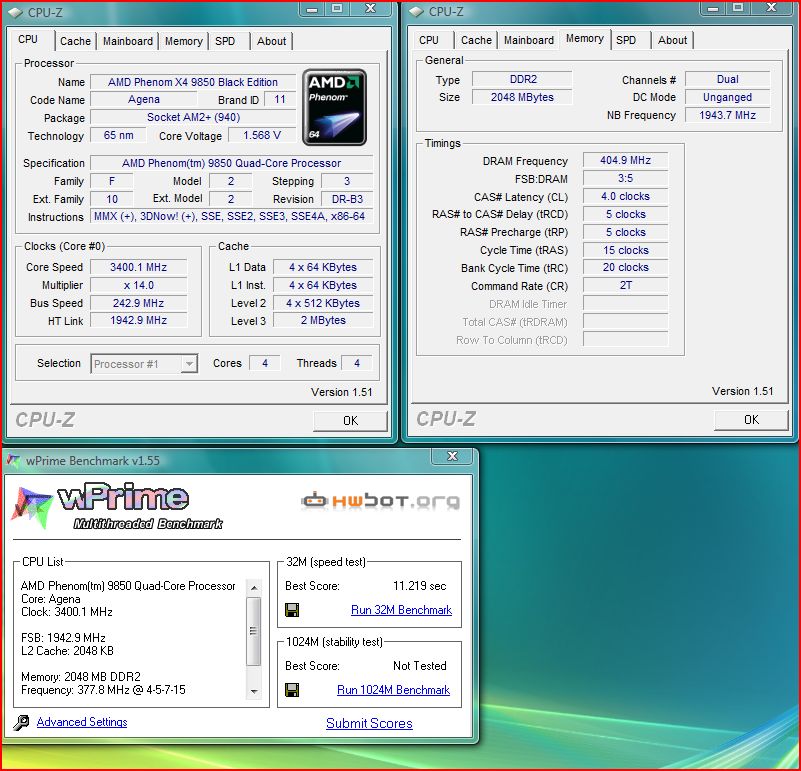Click the NB Frequency value 1943.7 MHz
The height and width of the screenshot is (771, 801).
[x=727, y=115]
